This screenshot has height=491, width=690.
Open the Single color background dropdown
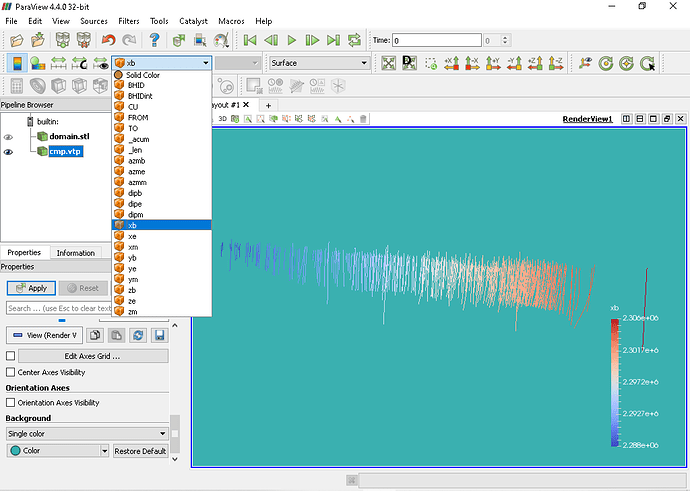point(87,433)
